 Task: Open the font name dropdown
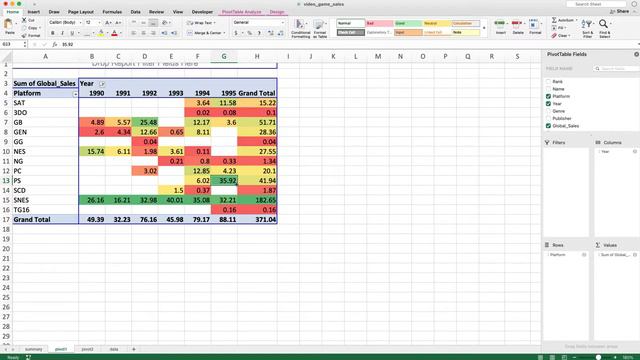(x=80, y=23)
